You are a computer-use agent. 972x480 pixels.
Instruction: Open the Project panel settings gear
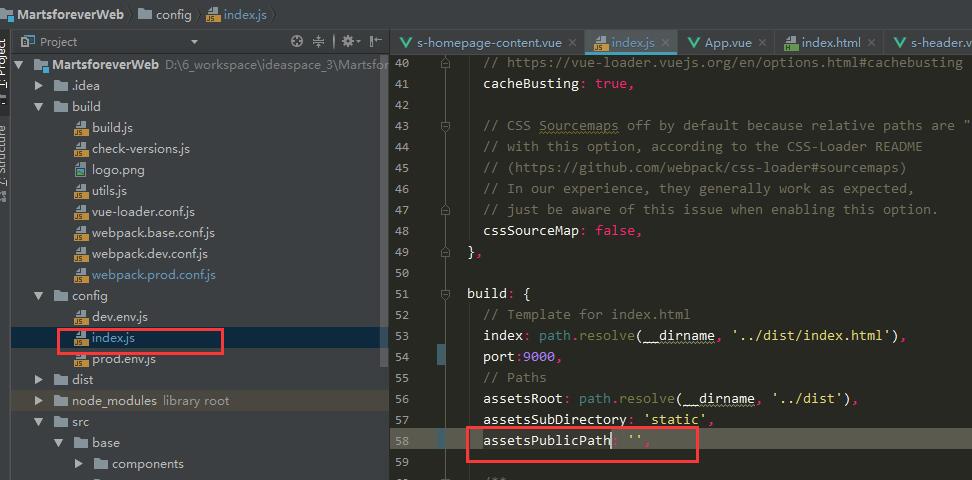click(350, 42)
